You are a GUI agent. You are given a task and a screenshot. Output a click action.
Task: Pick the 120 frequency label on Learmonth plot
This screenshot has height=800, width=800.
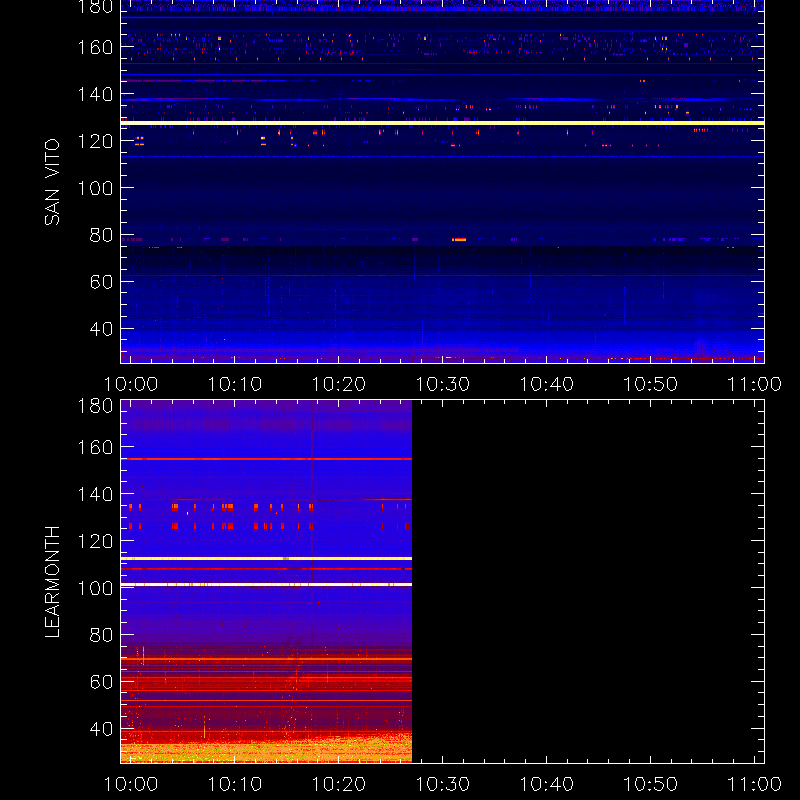pyautogui.click(x=95, y=541)
